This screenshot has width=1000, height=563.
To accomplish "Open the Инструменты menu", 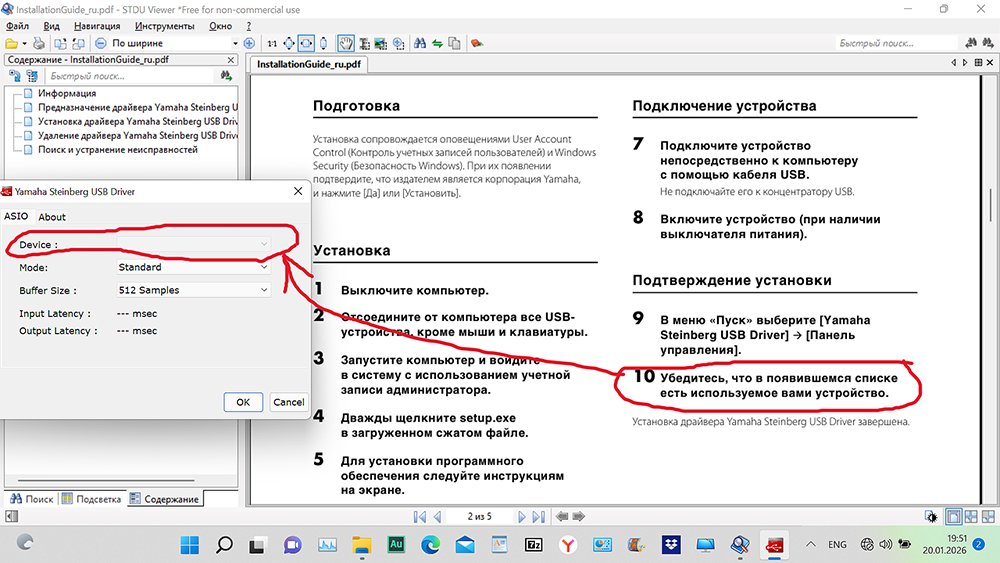I will click(165, 26).
